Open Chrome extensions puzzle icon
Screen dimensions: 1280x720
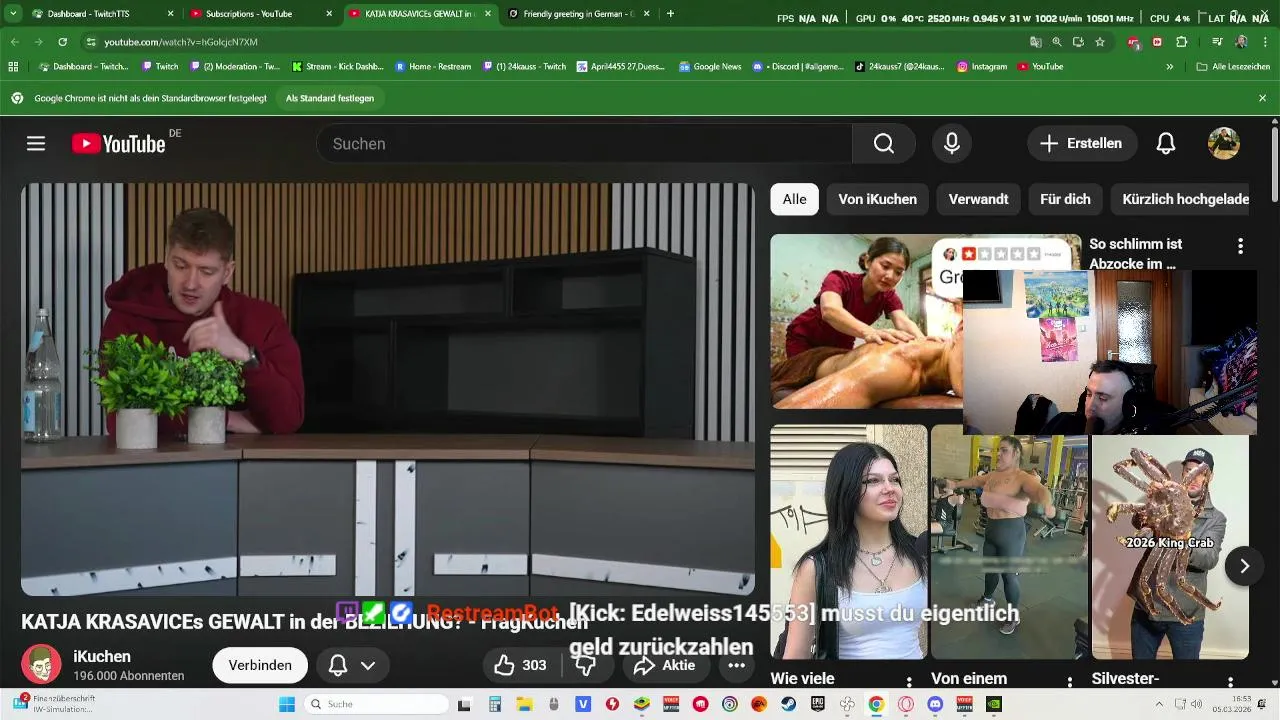[x=1182, y=42]
